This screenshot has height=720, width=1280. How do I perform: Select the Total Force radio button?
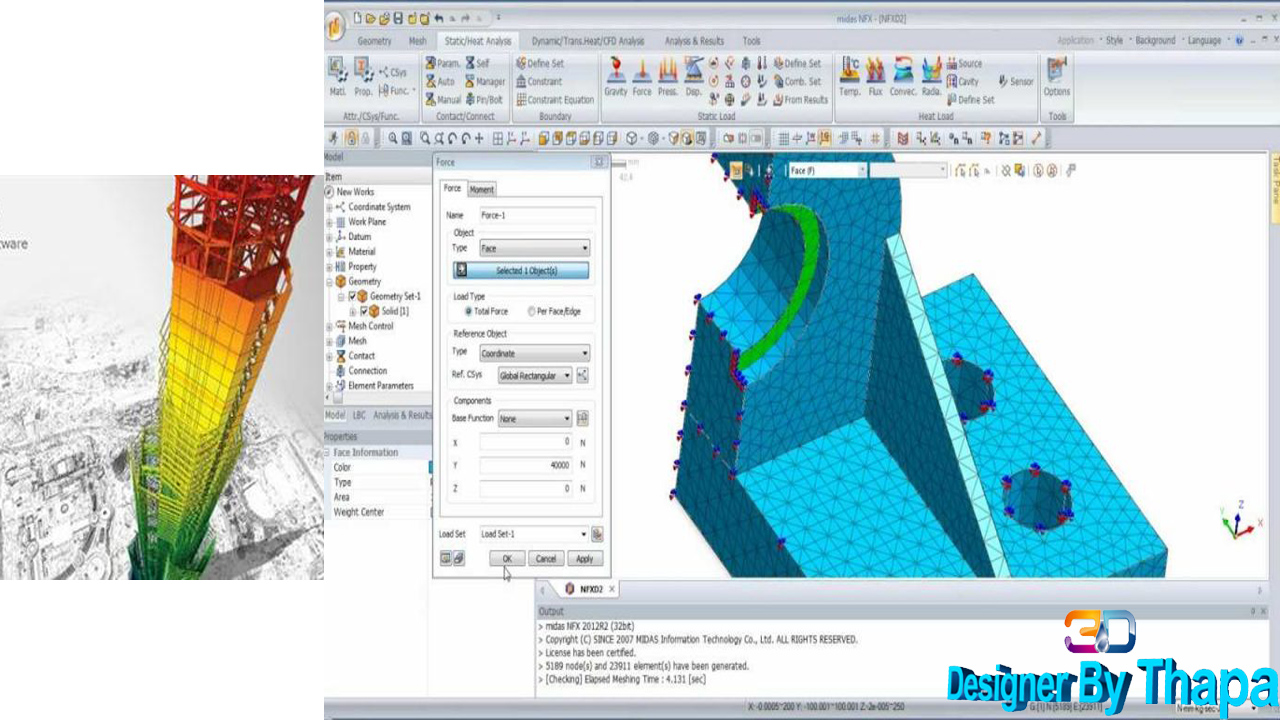(469, 311)
